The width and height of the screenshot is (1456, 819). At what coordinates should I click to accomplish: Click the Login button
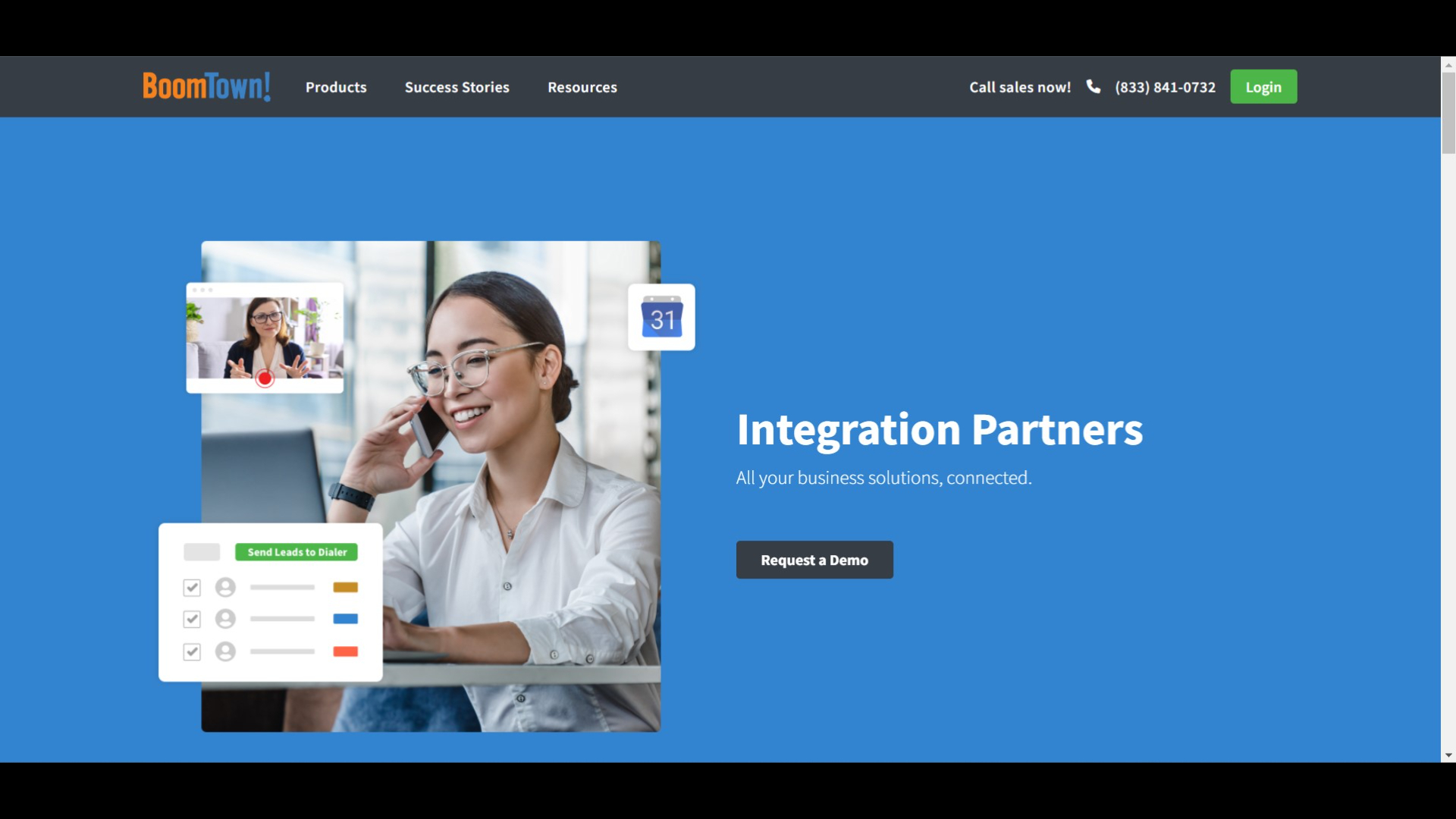click(1263, 87)
